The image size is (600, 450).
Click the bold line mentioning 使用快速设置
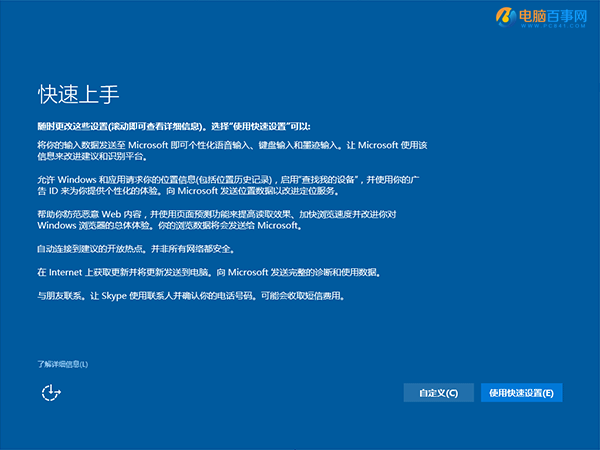click(x=174, y=127)
